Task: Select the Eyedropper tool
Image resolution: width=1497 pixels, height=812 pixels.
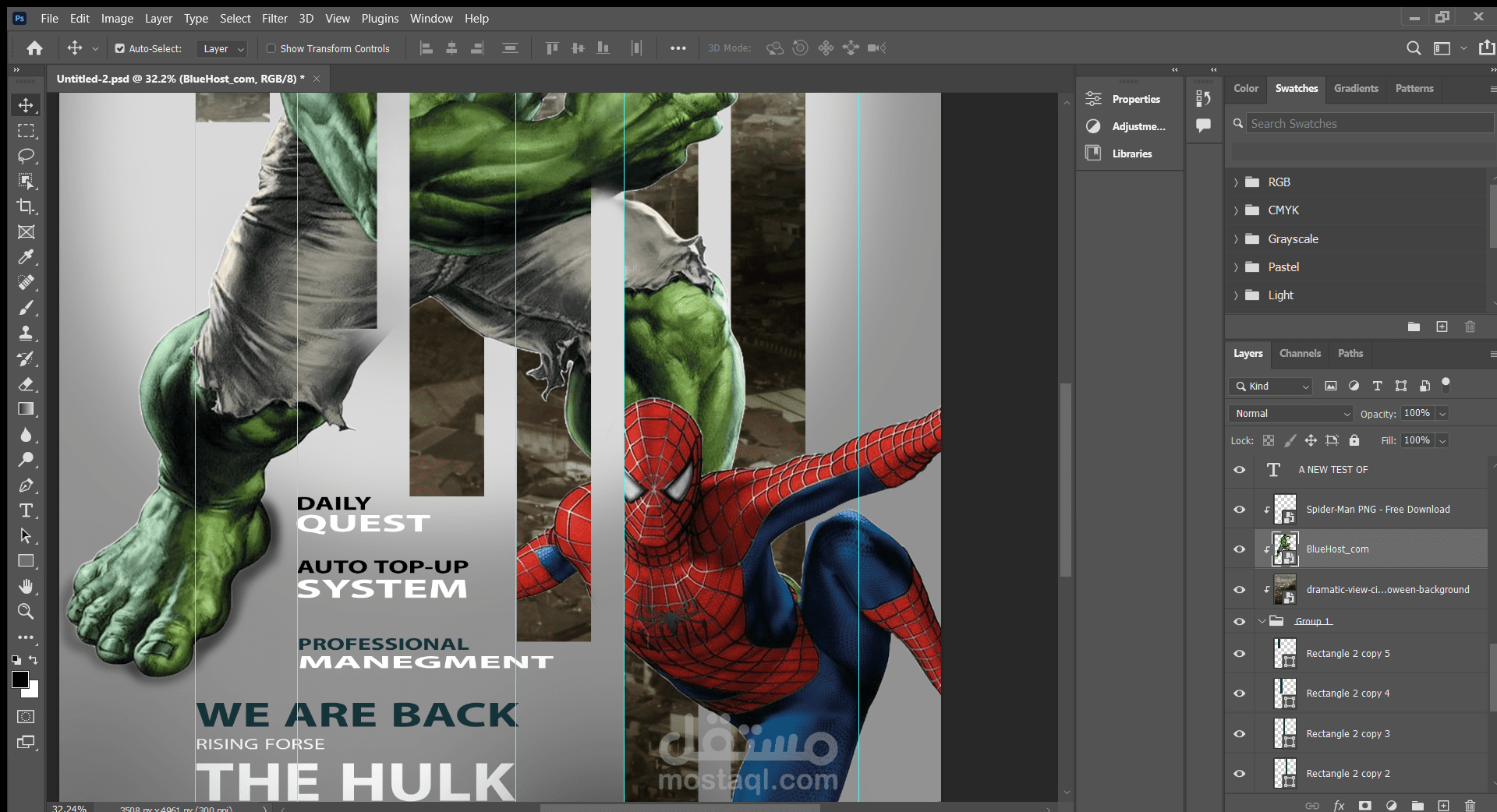Action: [26, 257]
